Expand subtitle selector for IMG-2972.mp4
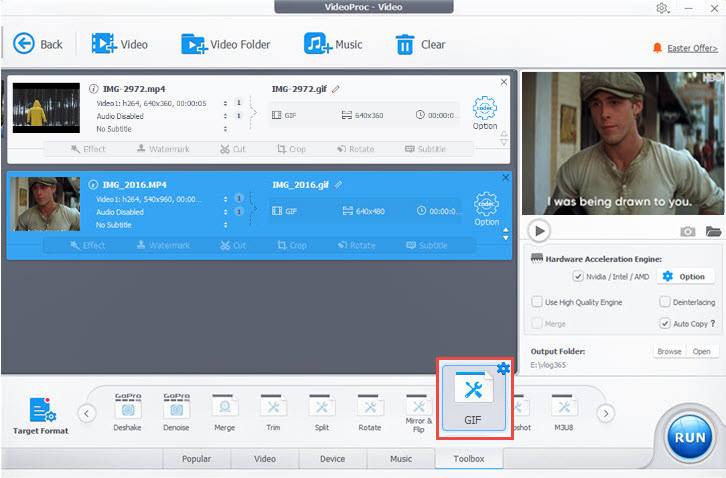726x478 pixels. tap(224, 129)
